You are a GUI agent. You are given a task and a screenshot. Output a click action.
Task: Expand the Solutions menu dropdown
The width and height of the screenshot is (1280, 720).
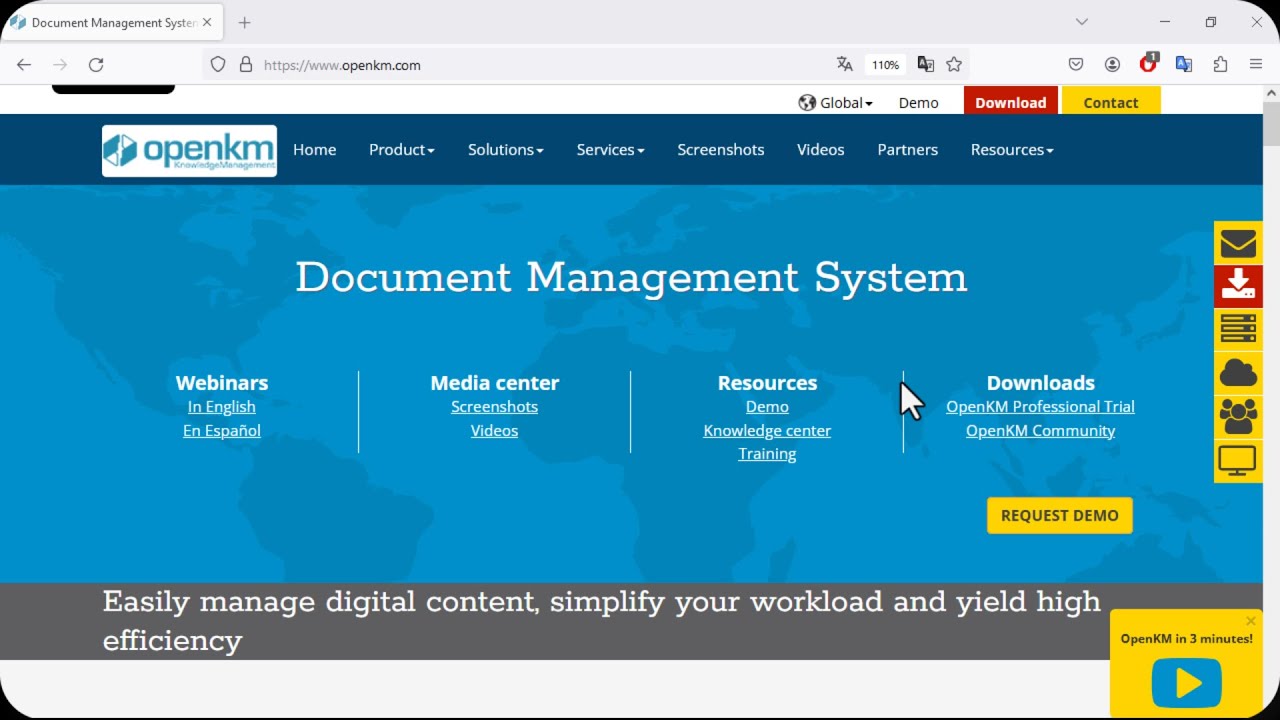(x=506, y=150)
